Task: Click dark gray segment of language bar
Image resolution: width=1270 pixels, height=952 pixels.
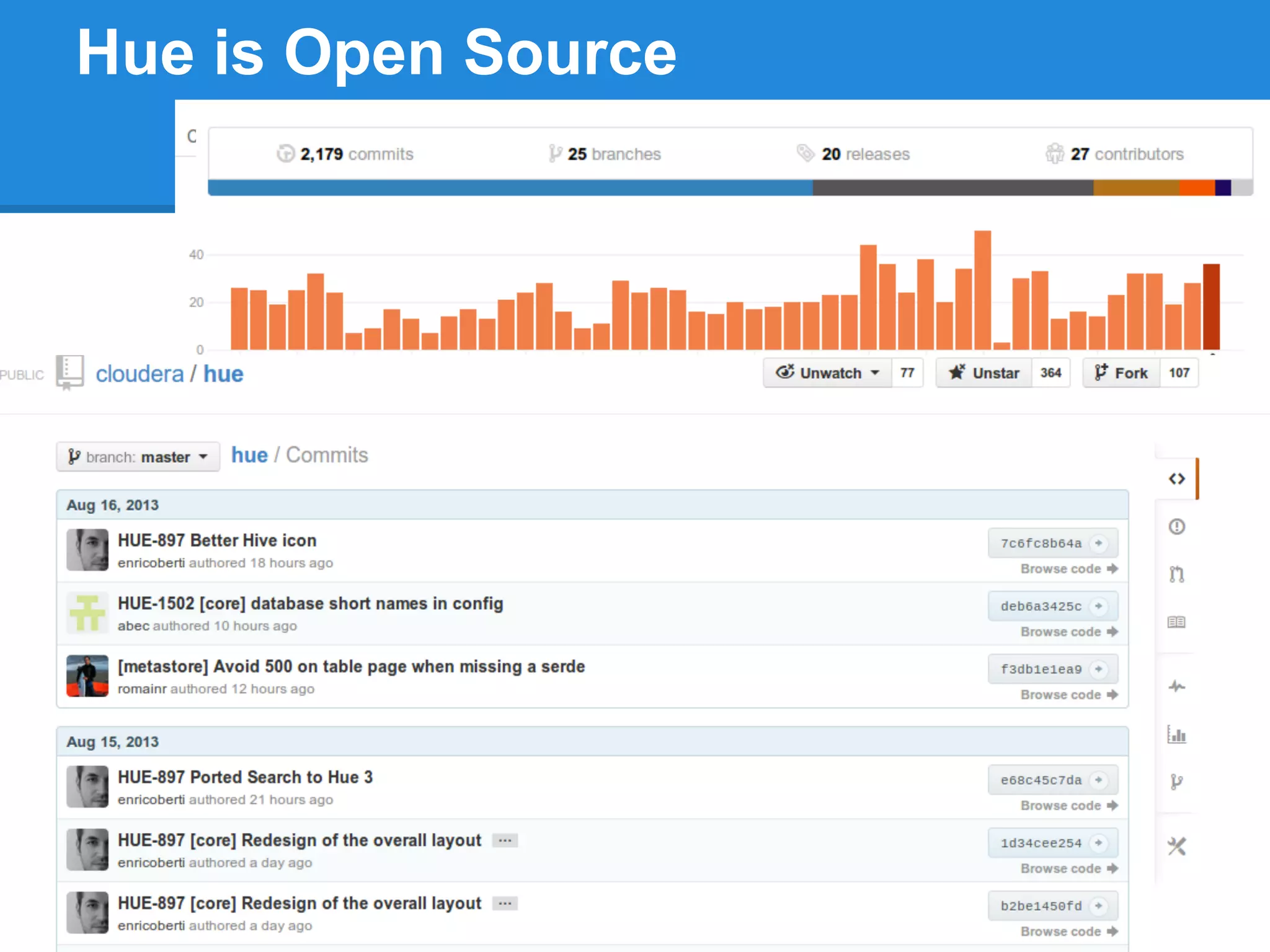Action: click(953, 188)
